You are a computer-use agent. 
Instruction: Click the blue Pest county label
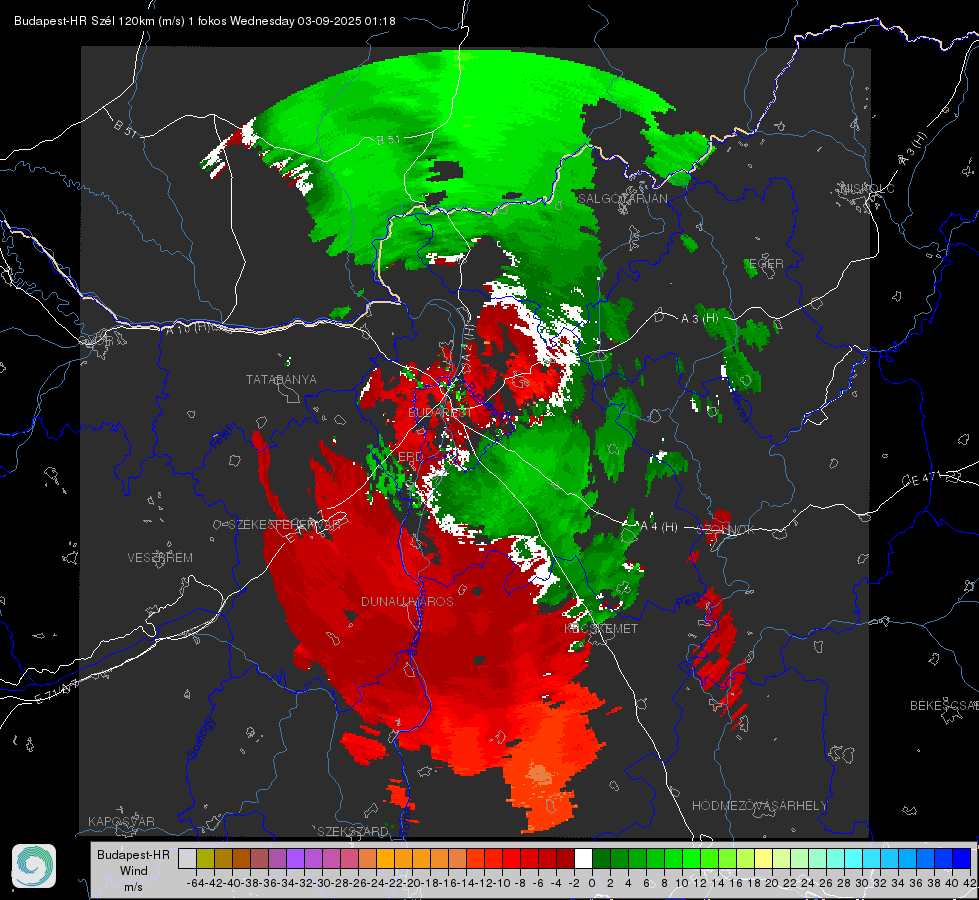point(688,600)
